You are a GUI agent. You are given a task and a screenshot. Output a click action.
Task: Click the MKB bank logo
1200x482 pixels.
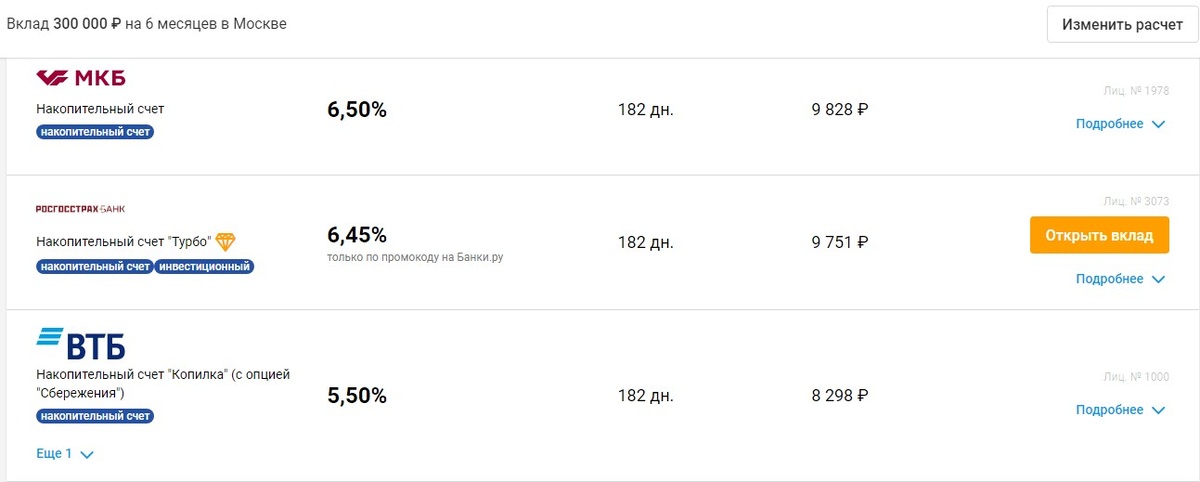click(x=80, y=78)
